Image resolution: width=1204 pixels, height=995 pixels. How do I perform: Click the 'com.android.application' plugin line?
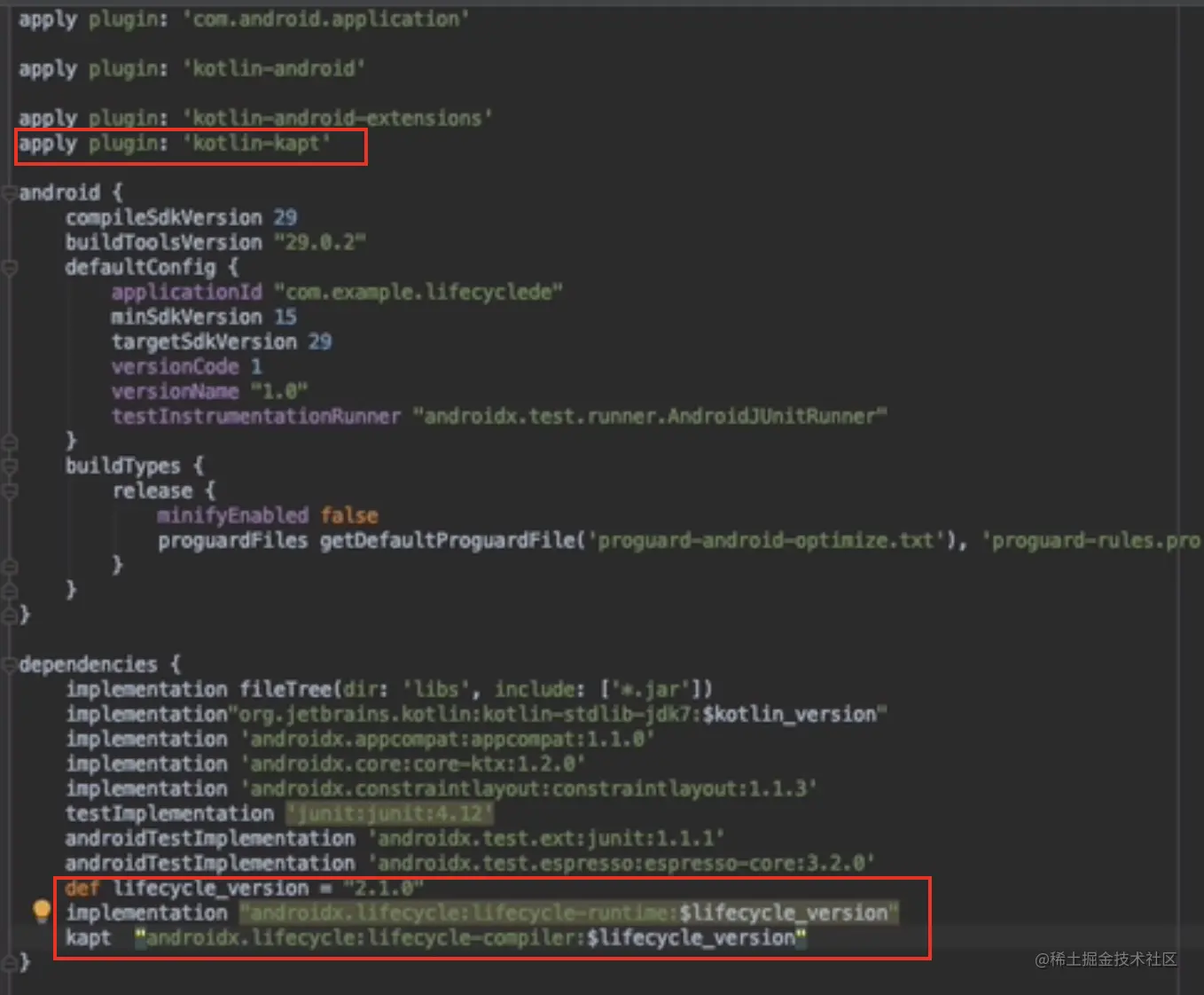coord(244,19)
